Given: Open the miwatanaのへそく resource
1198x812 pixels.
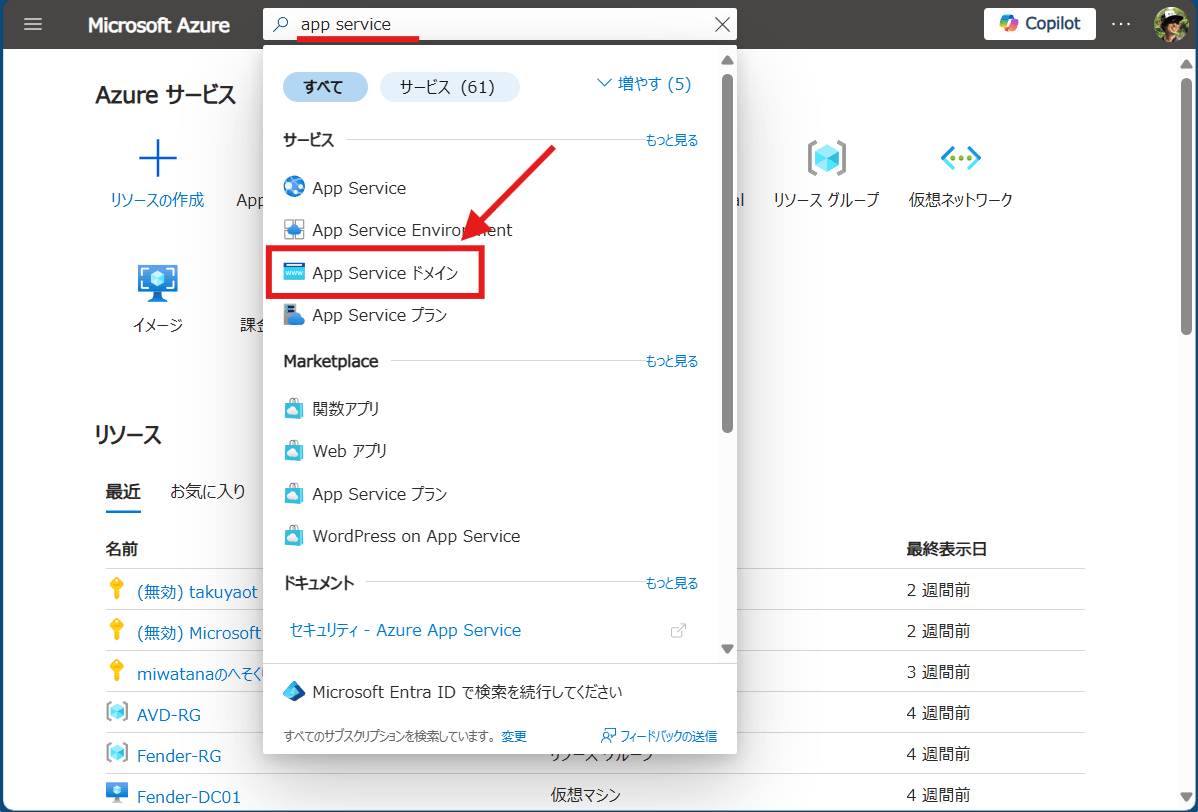Looking at the screenshot, I should (x=200, y=674).
